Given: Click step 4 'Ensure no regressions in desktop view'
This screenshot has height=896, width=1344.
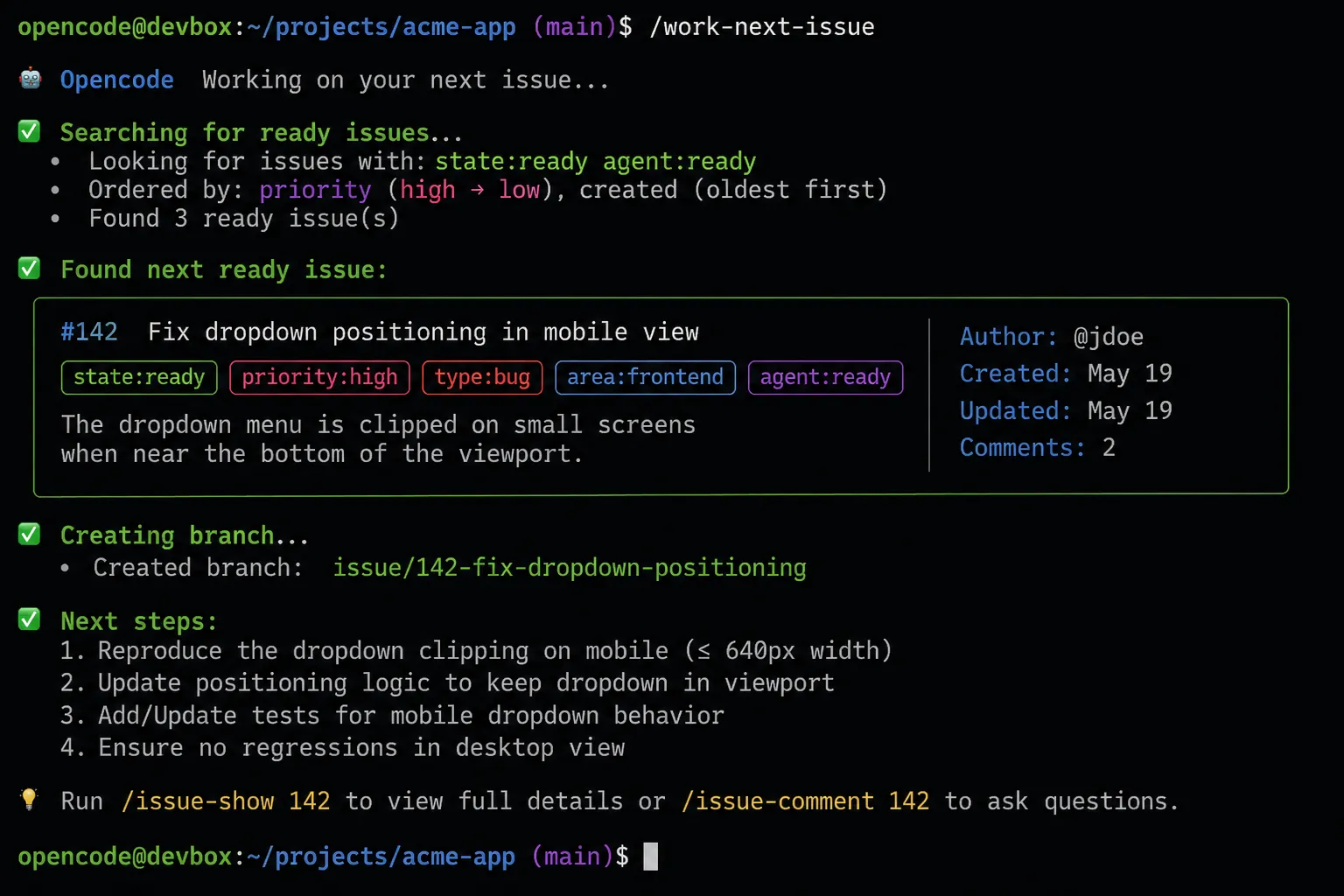Looking at the screenshot, I should pyautogui.click(x=342, y=748).
